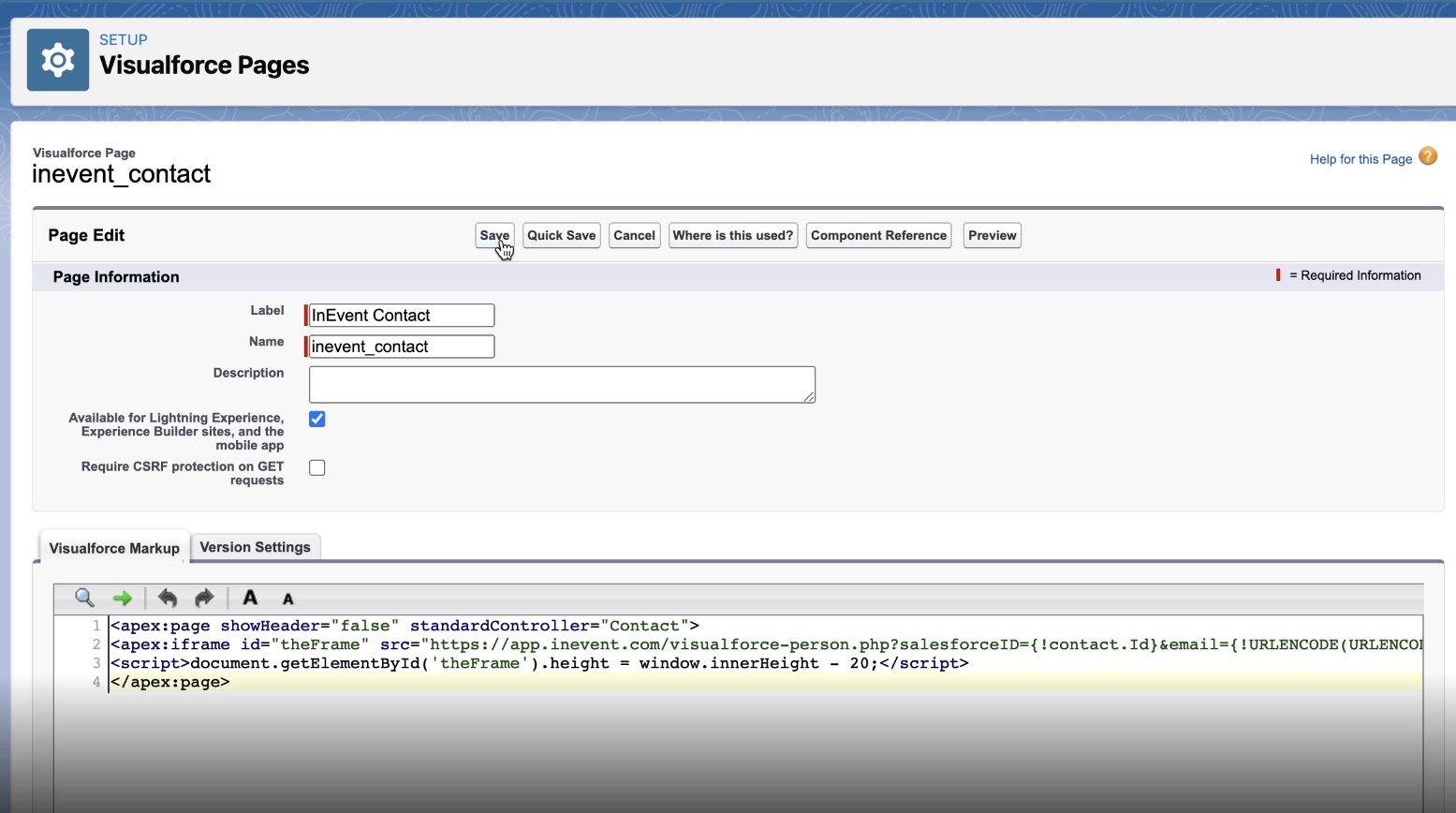Select line number 1 in the gutter
This screenshot has width=1456, height=813.
click(96, 626)
